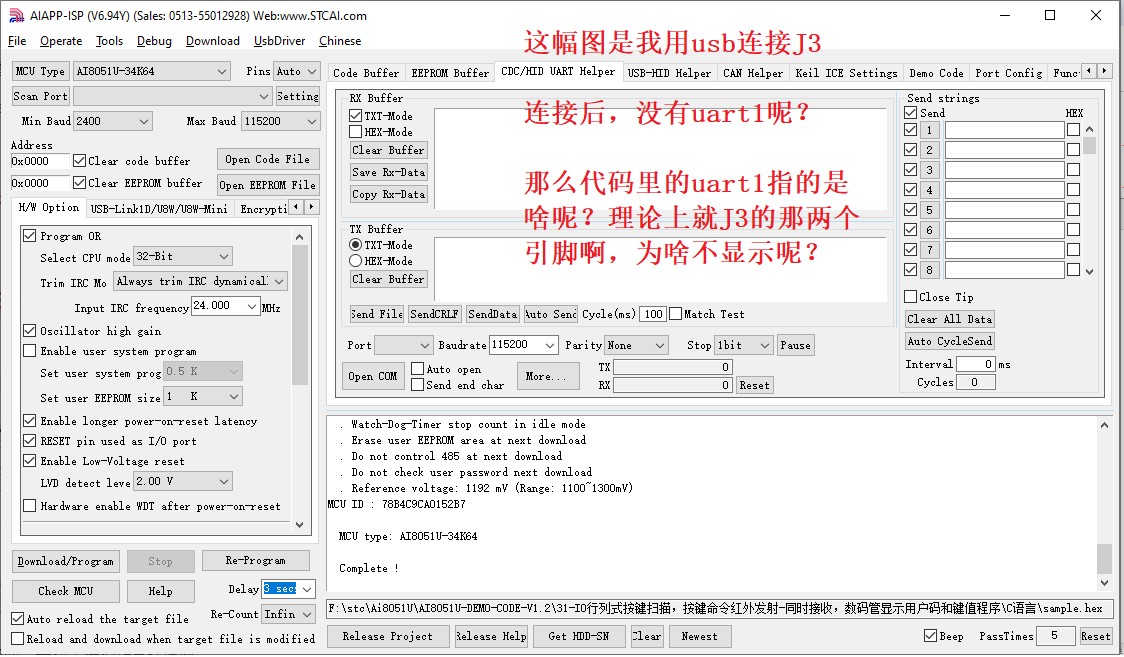The height and width of the screenshot is (657, 1124).
Task: Enable user system program checkbox
Action: (x=29, y=350)
